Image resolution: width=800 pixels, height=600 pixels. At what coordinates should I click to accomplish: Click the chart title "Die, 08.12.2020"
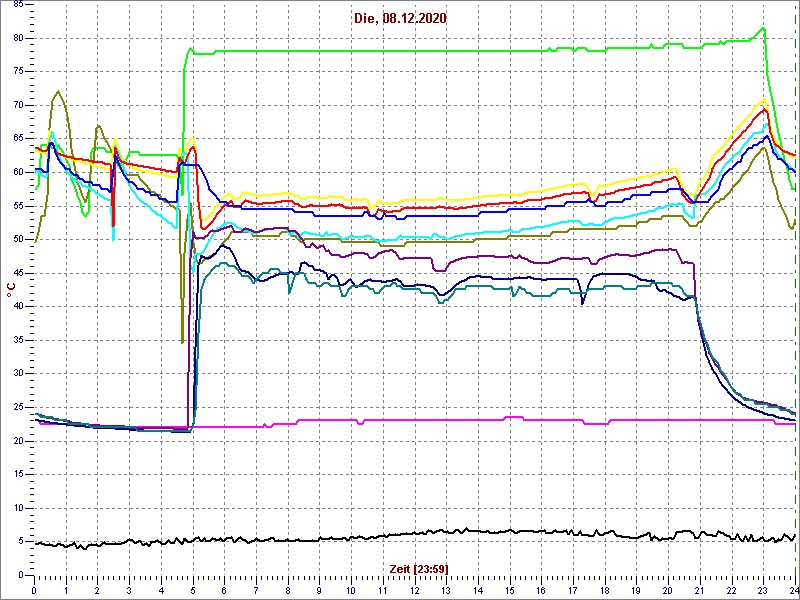click(x=400, y=19)
